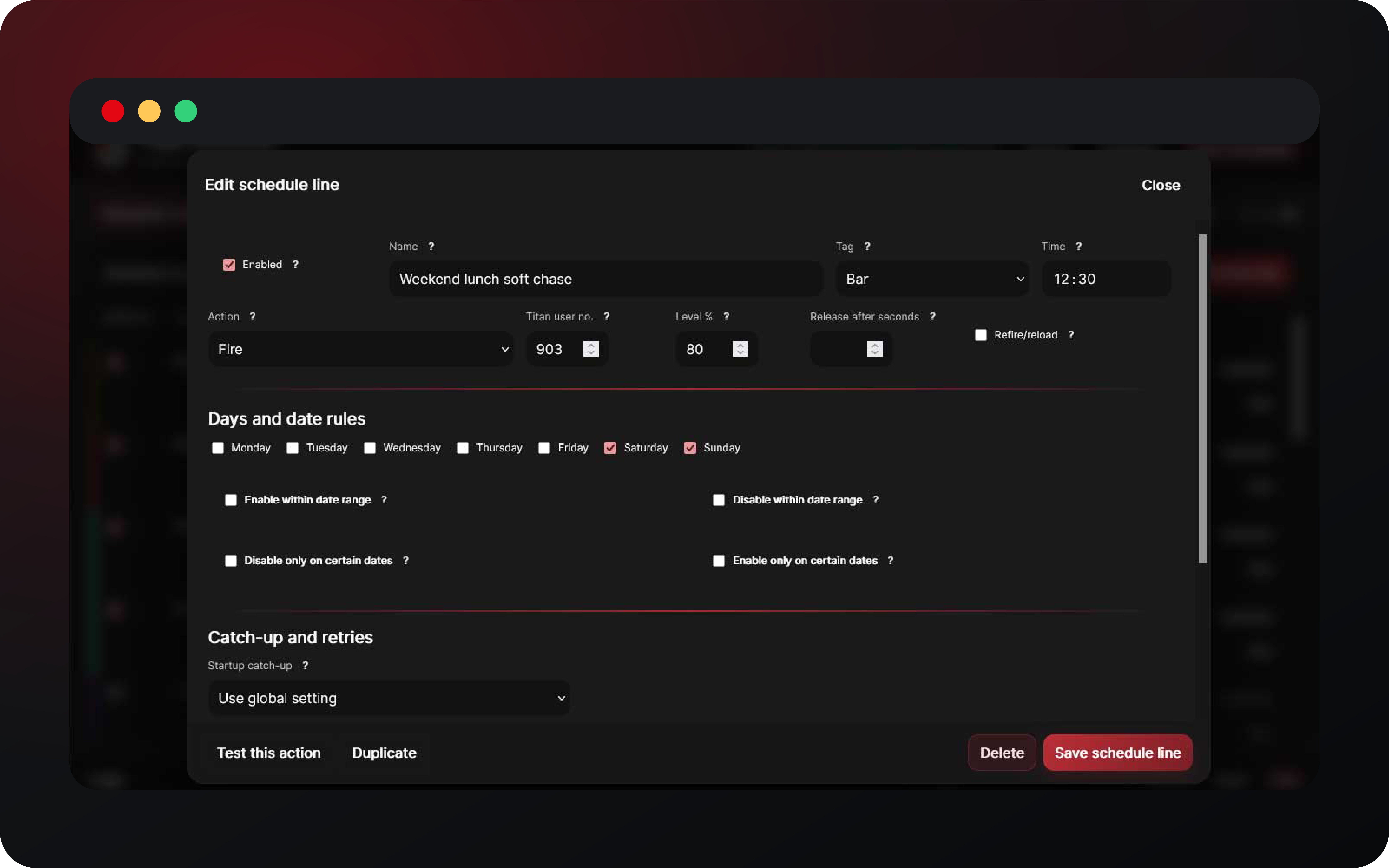Uncheck the Enabled checkbox
This screenshot has width=1389, height=868.
point(229,265)
